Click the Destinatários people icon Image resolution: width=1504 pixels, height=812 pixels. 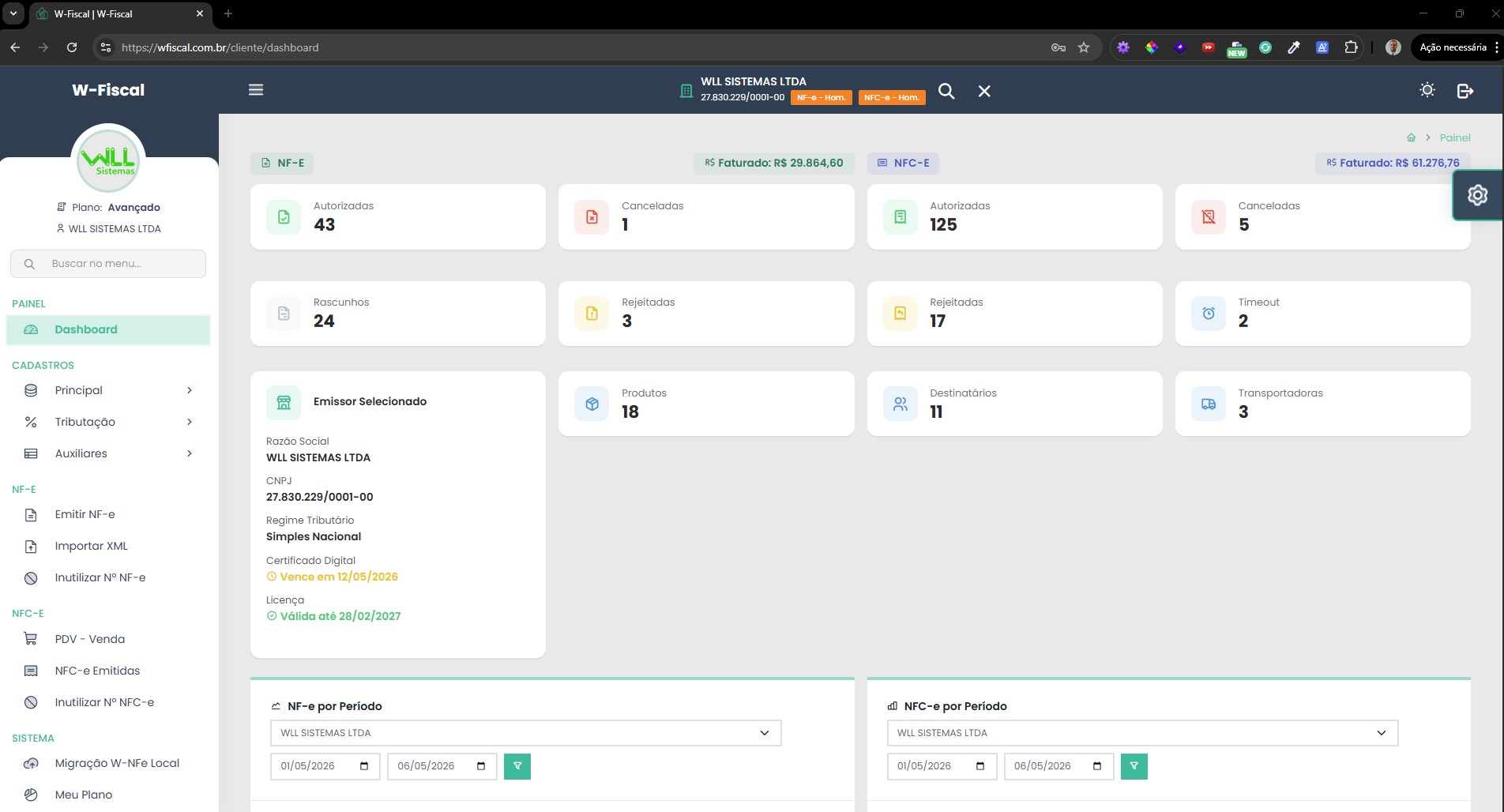point(901,404)
